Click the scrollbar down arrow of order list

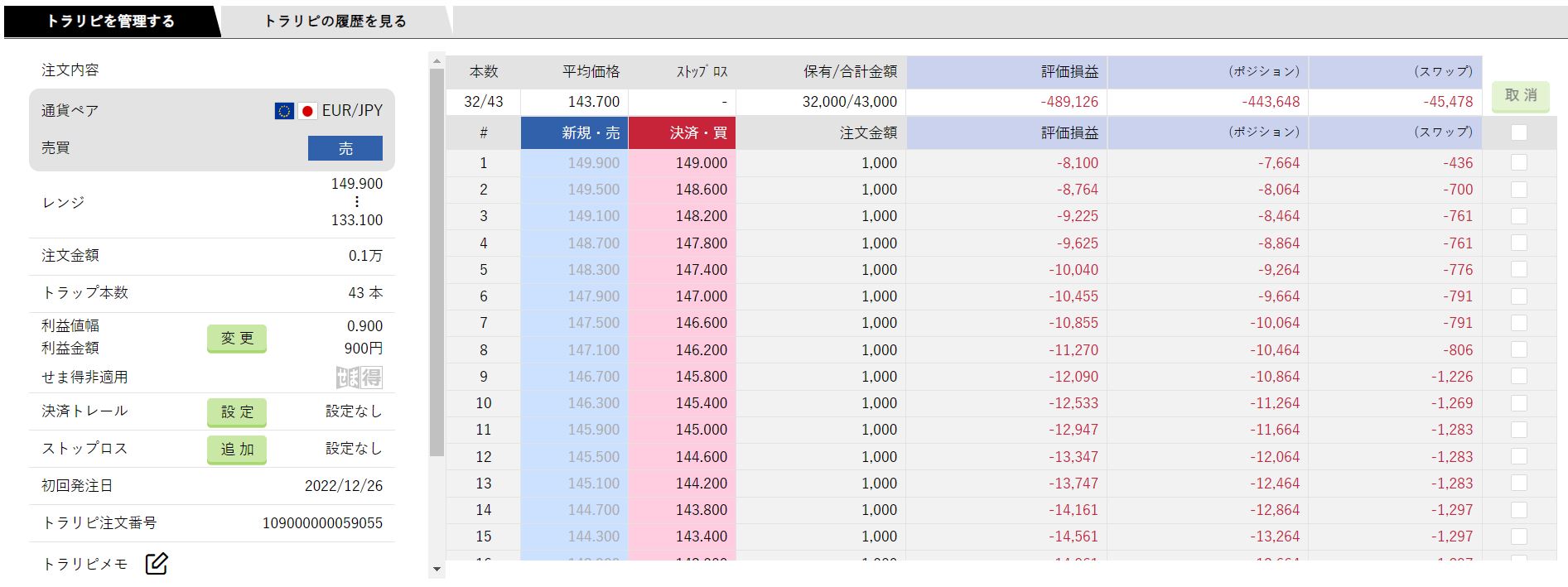(437, 570)
